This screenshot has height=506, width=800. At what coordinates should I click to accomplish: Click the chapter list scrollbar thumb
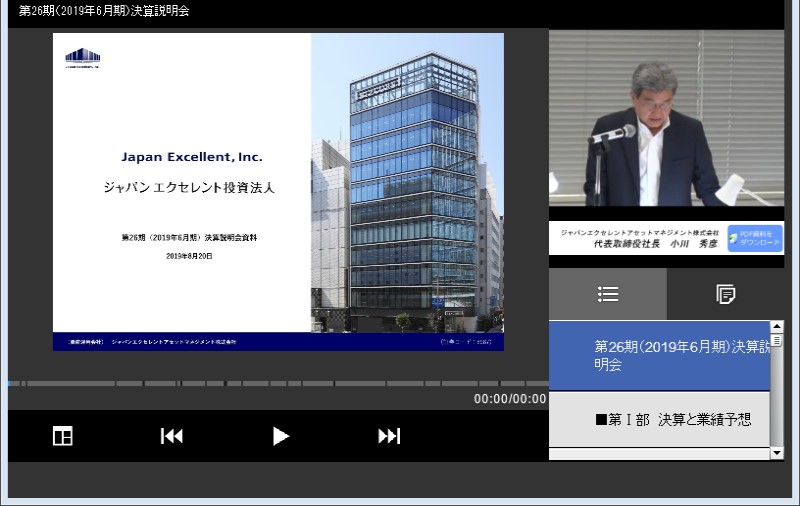777,340
